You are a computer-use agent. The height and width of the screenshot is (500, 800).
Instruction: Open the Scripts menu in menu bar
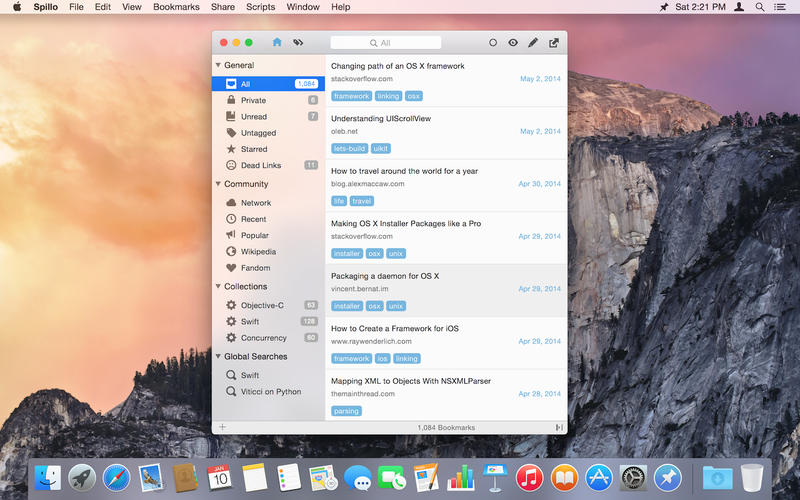[x=260, y=7]
